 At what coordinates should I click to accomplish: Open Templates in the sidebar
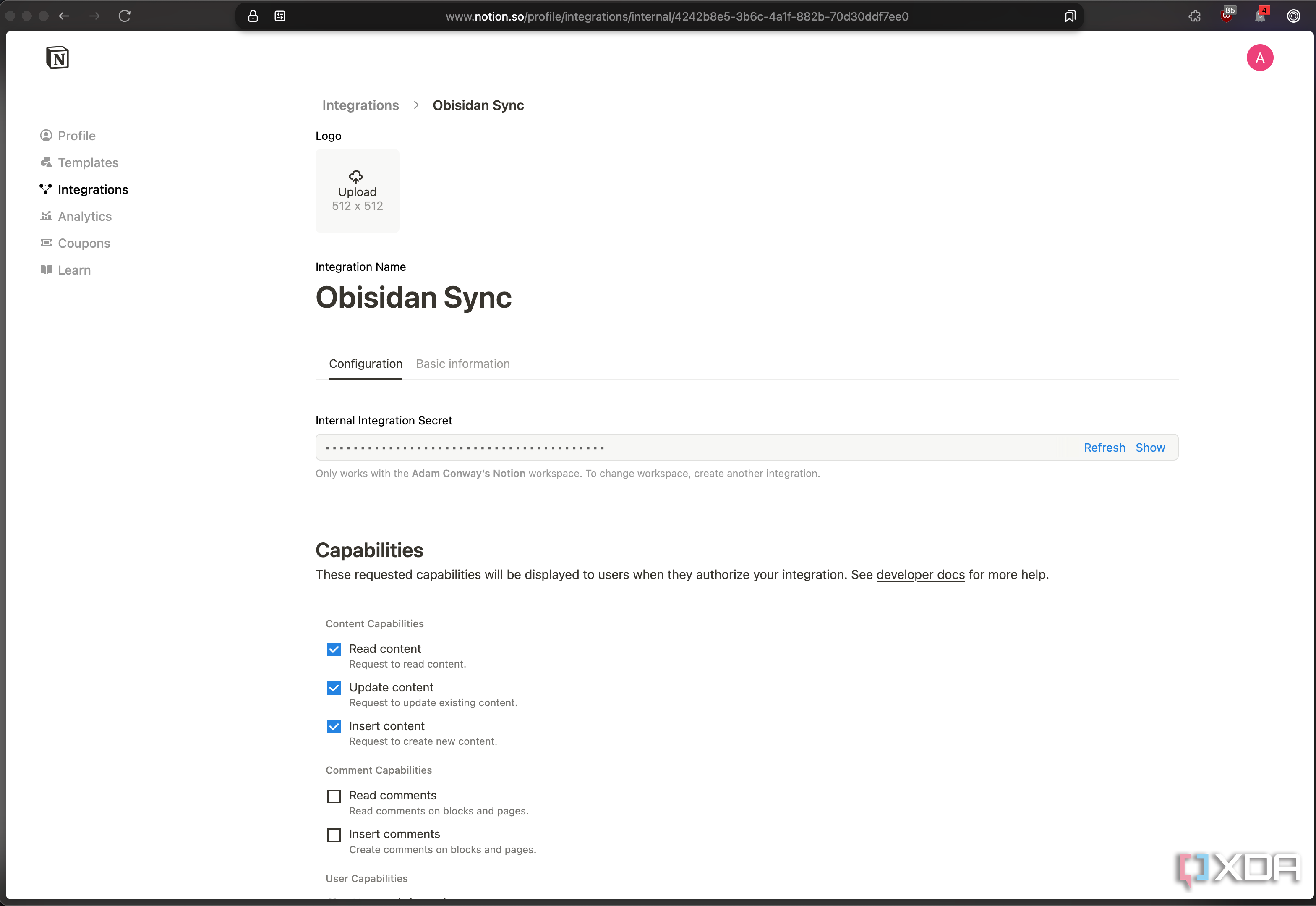(79, 162)
